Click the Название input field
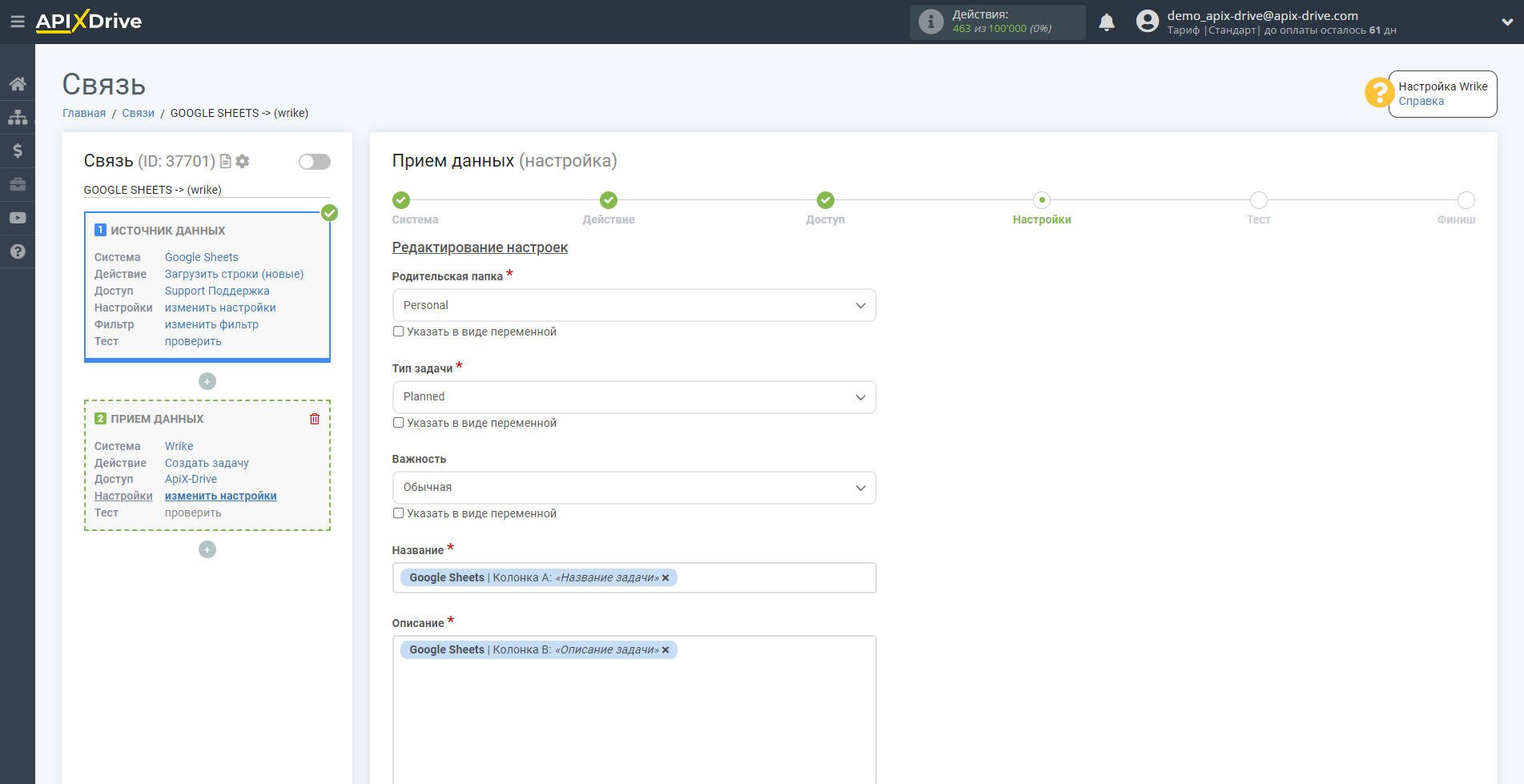Image resolution: width=1524 pixels, height=784 pixels. pos(634,577)
